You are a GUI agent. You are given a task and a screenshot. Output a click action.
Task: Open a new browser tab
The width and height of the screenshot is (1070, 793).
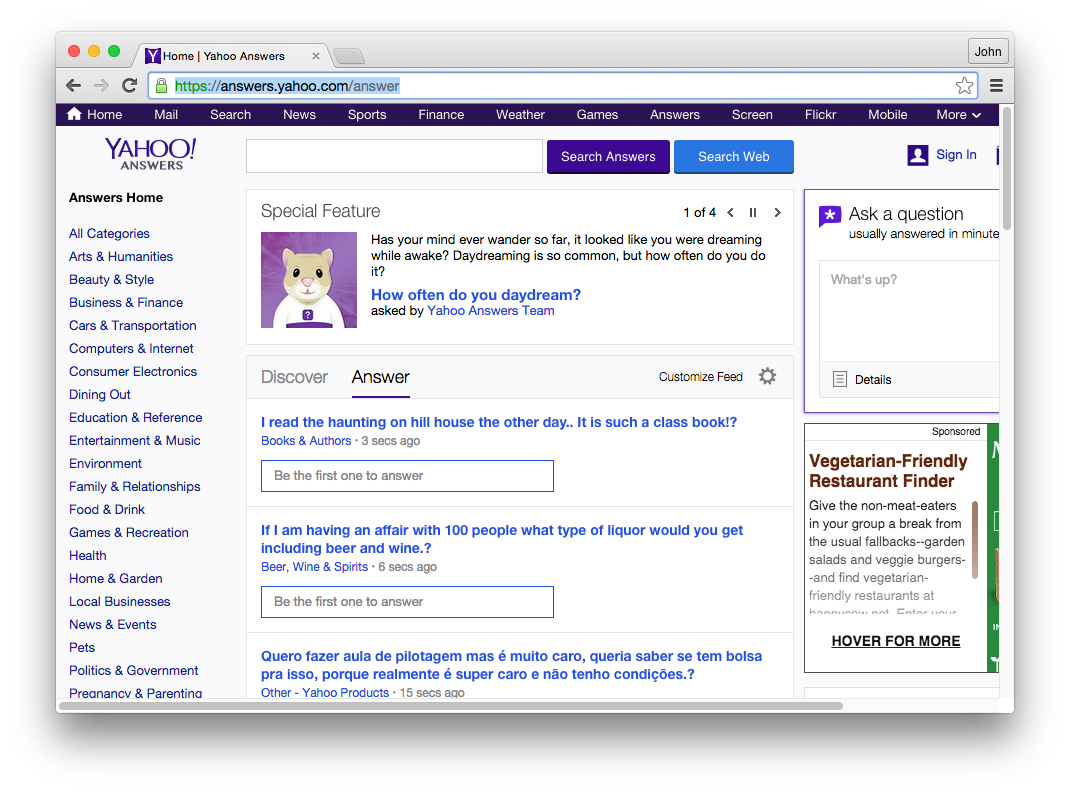tap(349, 56)
